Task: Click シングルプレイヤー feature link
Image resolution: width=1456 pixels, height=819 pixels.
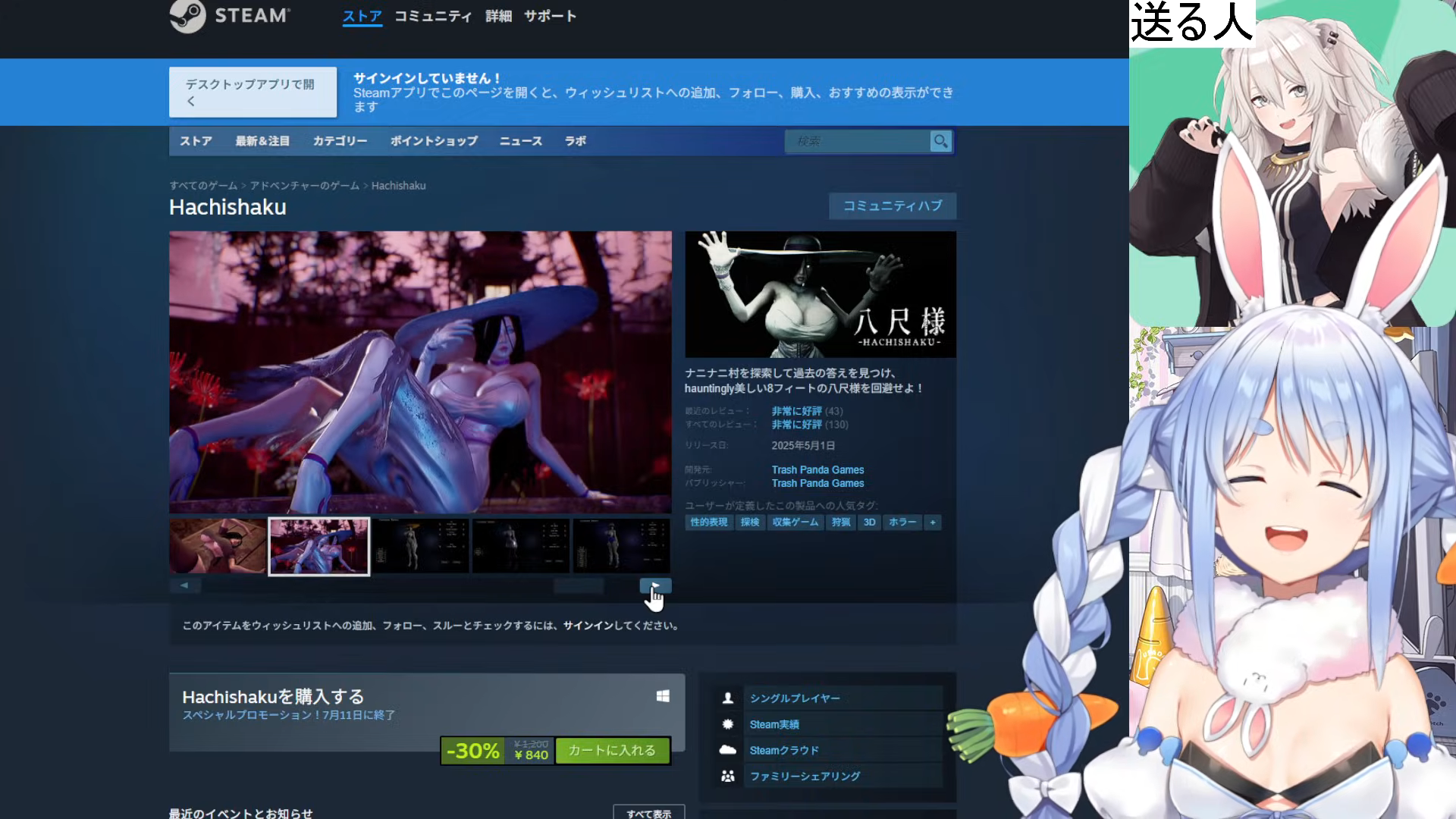Action: (795, 698)
